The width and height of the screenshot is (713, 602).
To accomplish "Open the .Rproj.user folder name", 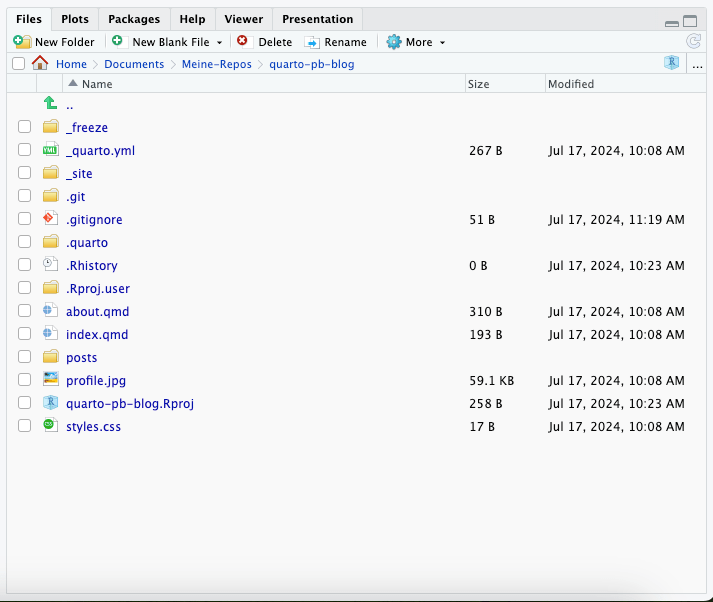I will (98, 289).
